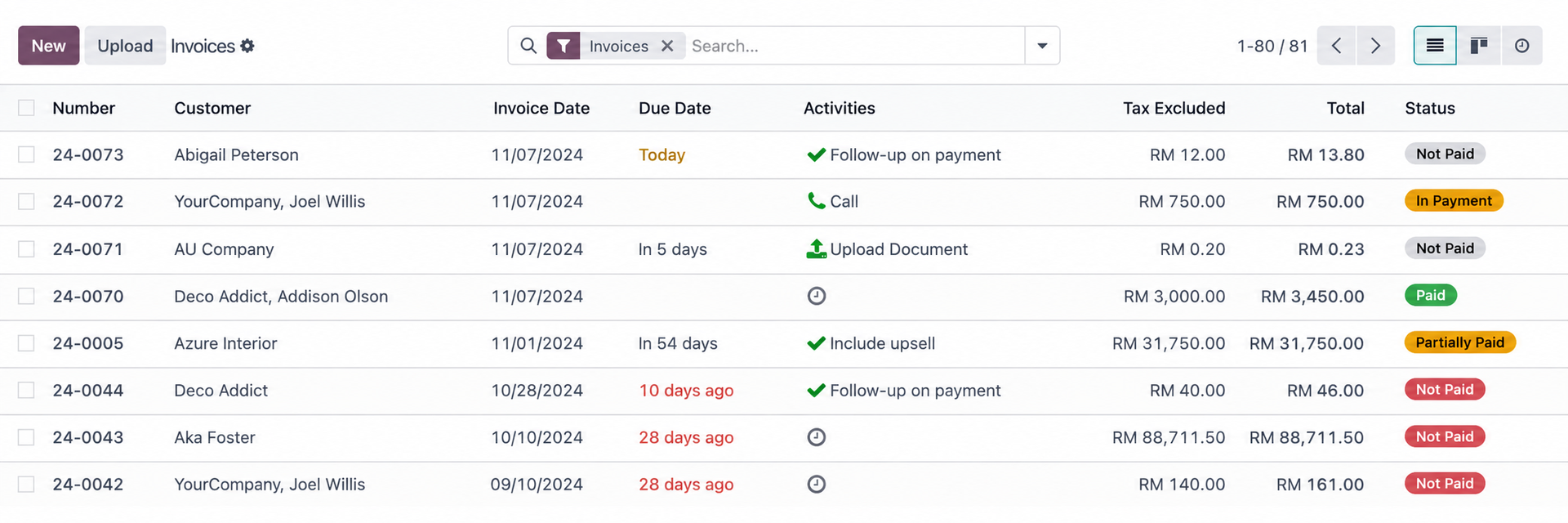Switch to Kanban view
This screenshot has height=523, width=1568.
pos(1478,46)
